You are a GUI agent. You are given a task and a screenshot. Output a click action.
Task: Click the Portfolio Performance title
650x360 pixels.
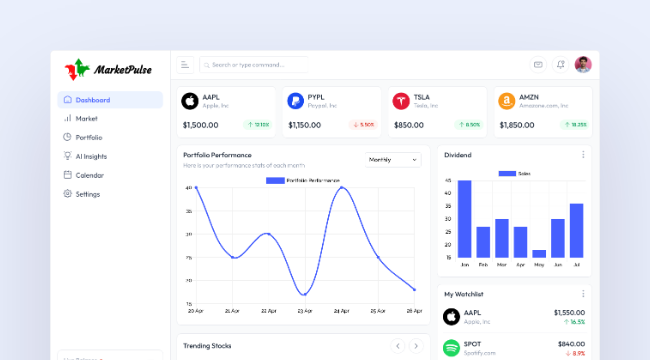tap(217, 155)
